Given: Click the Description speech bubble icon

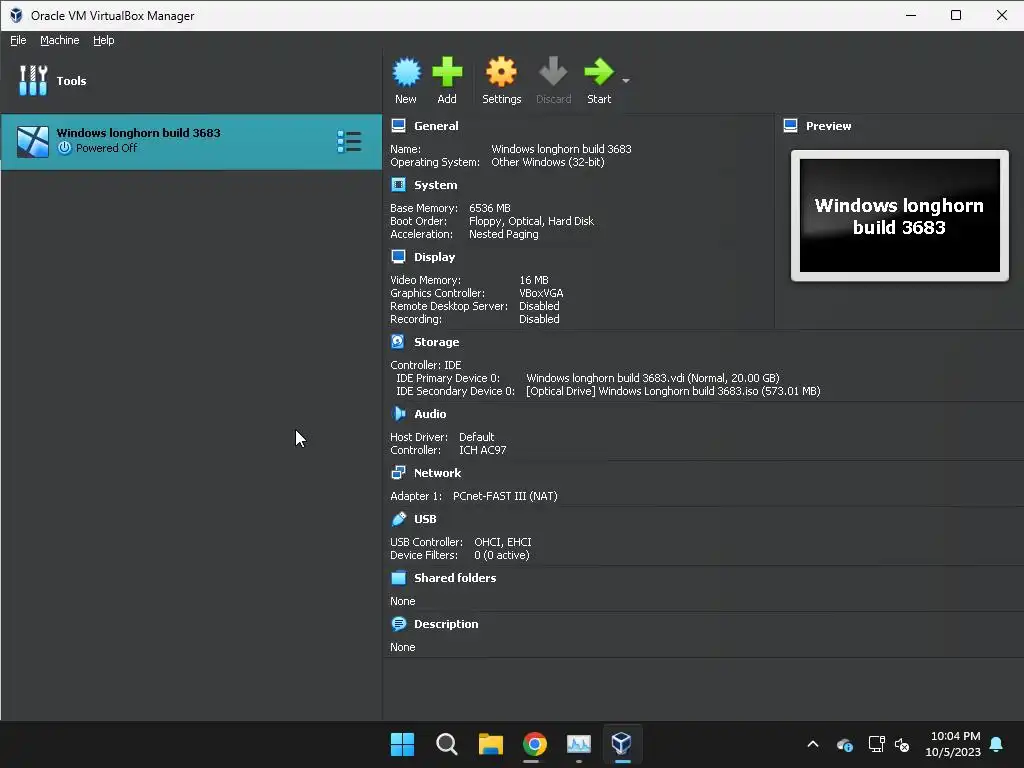Looking at the screenshot, I should click(398, 624).
